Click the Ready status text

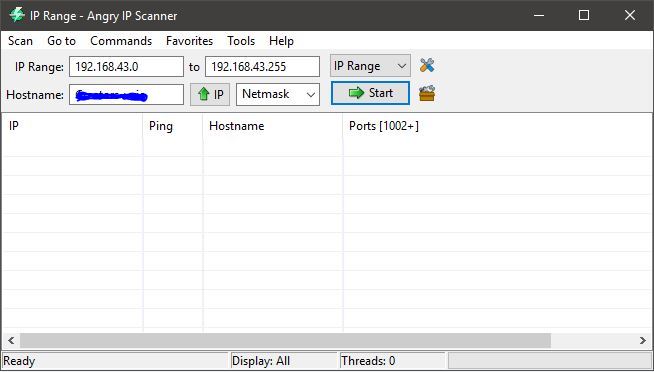[x=19, y=361]
